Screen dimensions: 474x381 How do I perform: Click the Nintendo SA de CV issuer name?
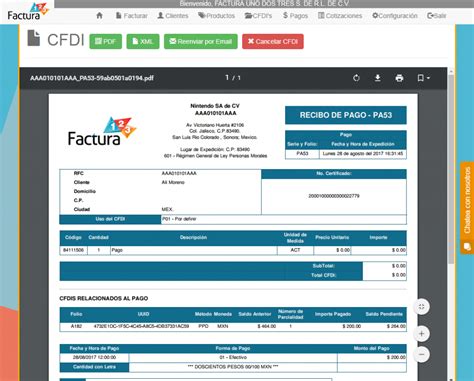[x=215, y=106]
